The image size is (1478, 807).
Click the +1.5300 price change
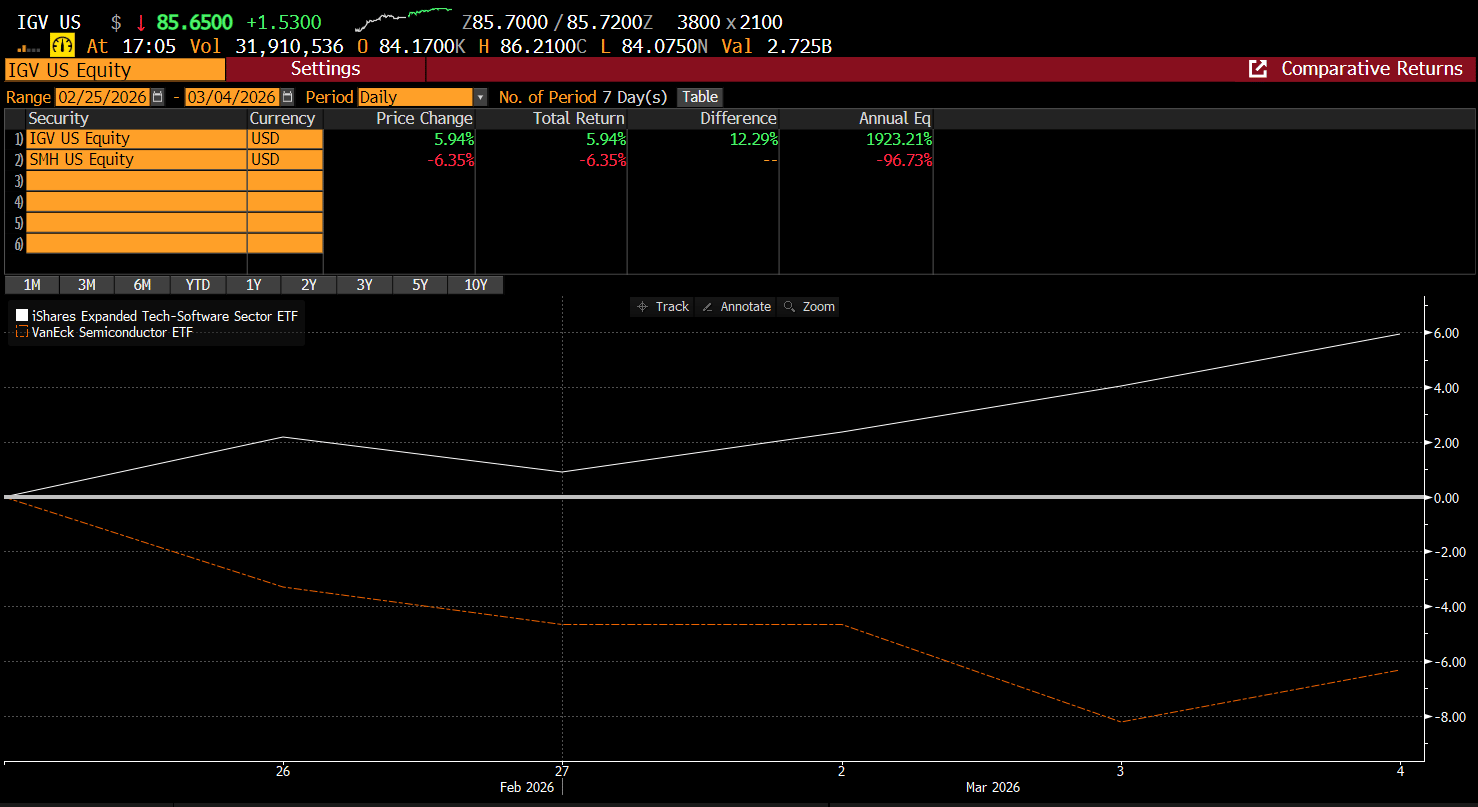pos(284,22)
